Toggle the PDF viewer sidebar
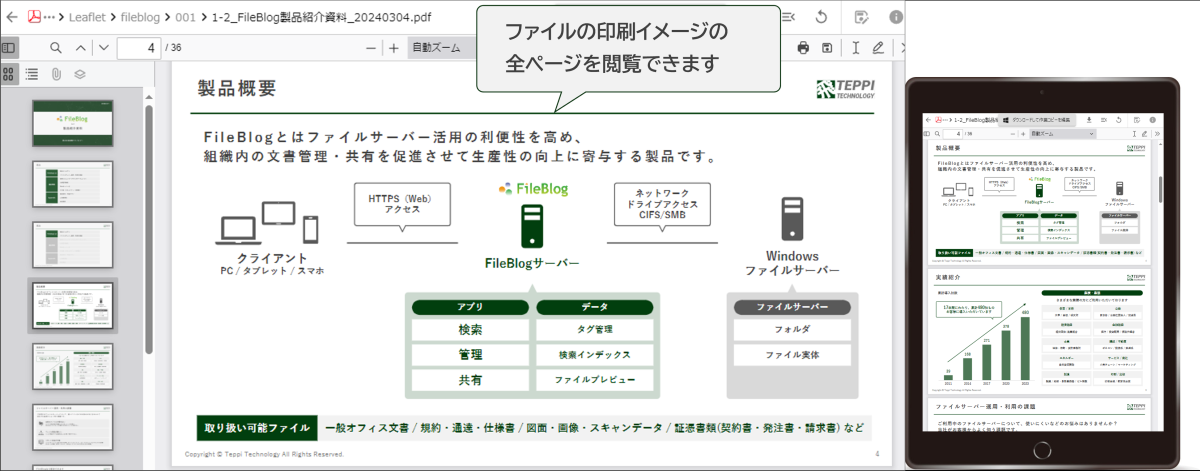 (x=9, y=47)
